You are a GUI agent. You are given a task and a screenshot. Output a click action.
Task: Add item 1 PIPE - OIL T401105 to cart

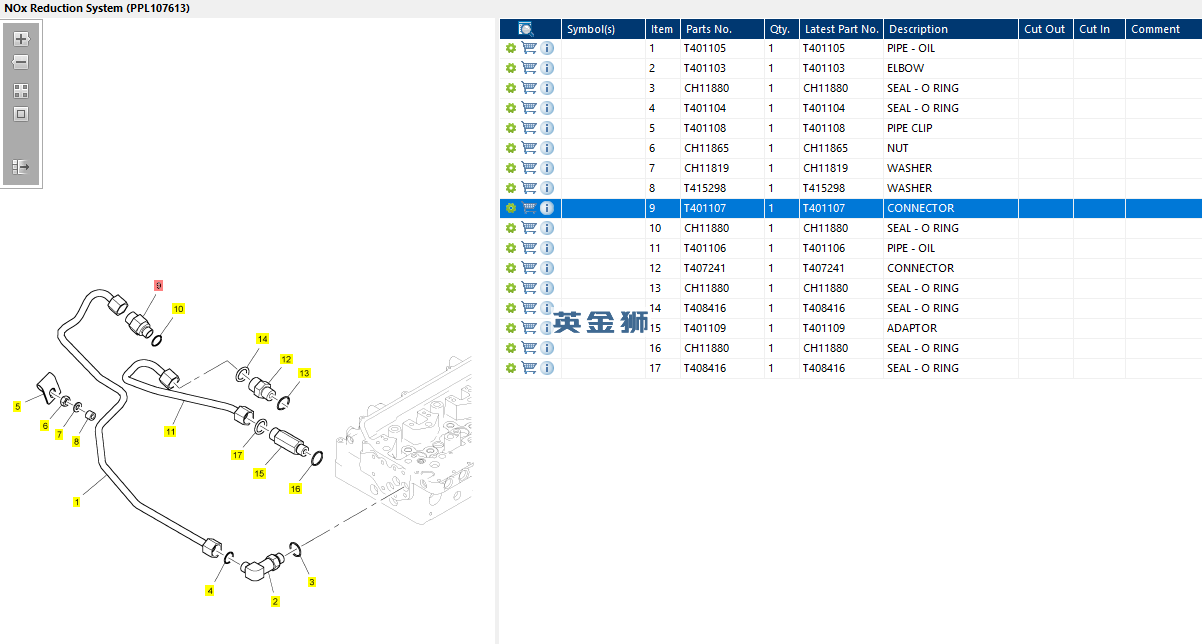click(529, 48)
